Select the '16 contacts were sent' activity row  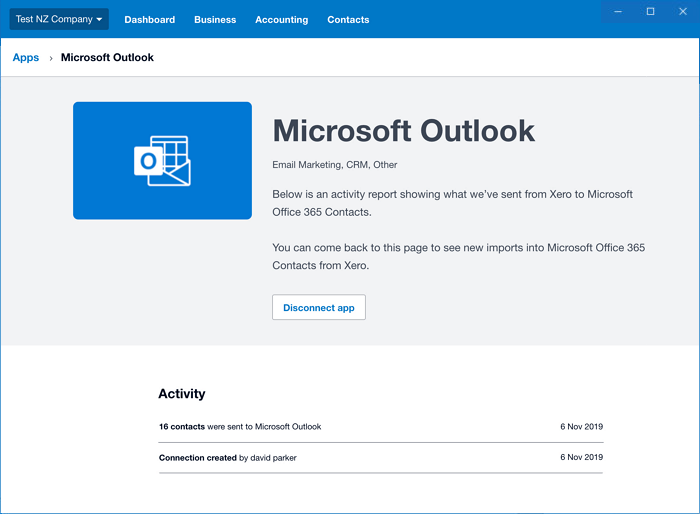pos(381,427)
